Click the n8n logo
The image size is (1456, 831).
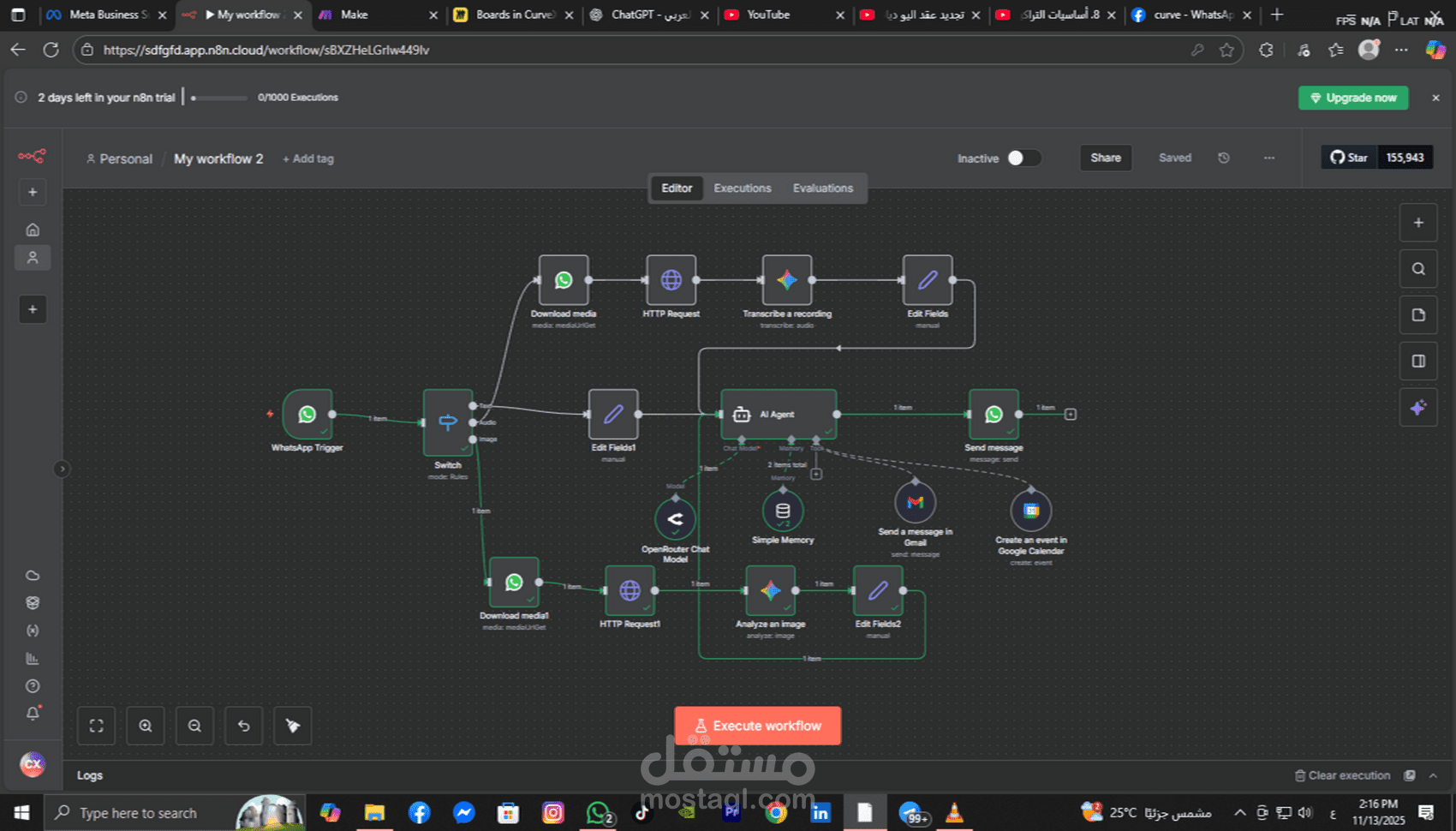point(33,156)
